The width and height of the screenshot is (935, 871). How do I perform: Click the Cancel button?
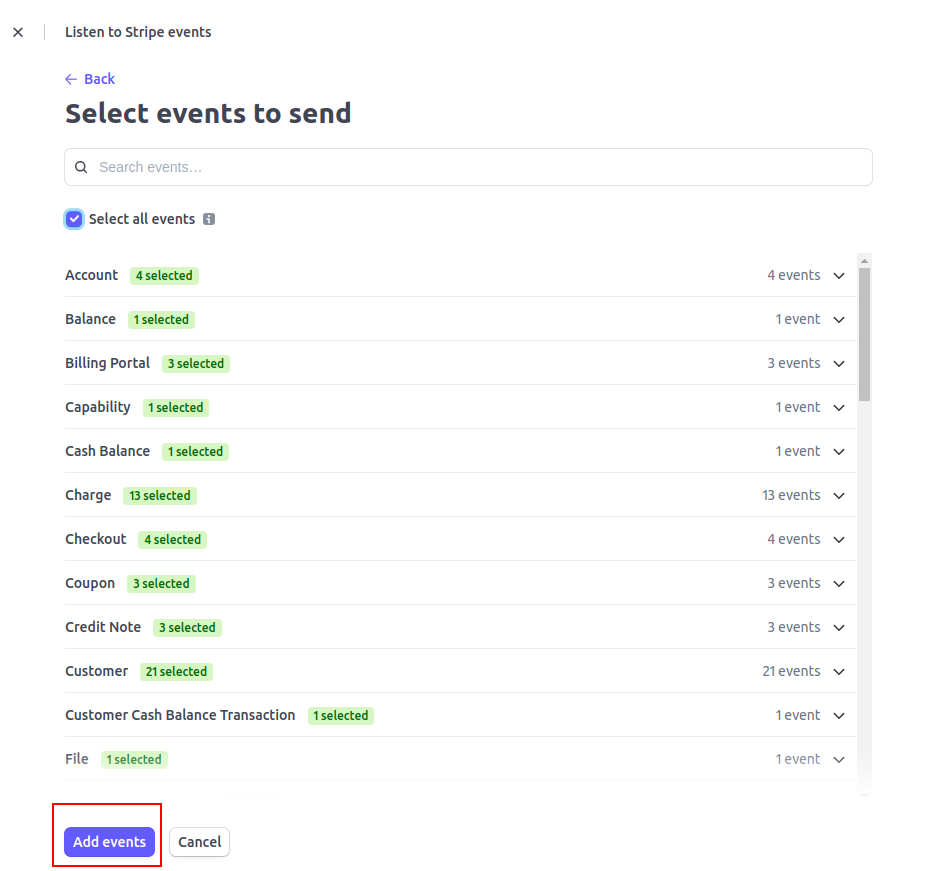coord(200,842)
